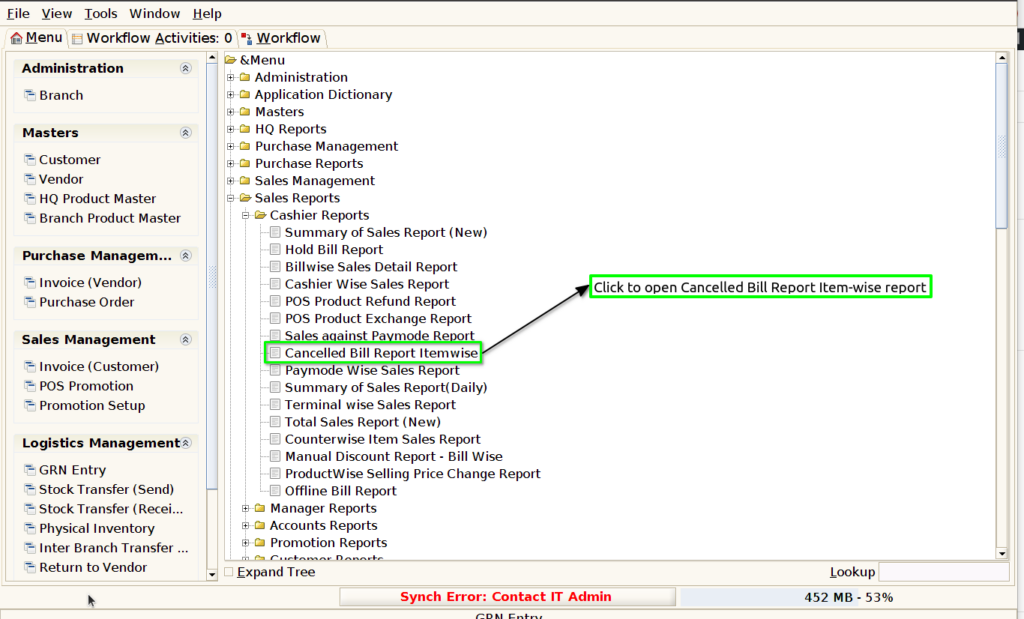Click the Synch Error status message
Image resolution: width=1024 pixels, height=619 pixels.
click(x=507, y=597)
